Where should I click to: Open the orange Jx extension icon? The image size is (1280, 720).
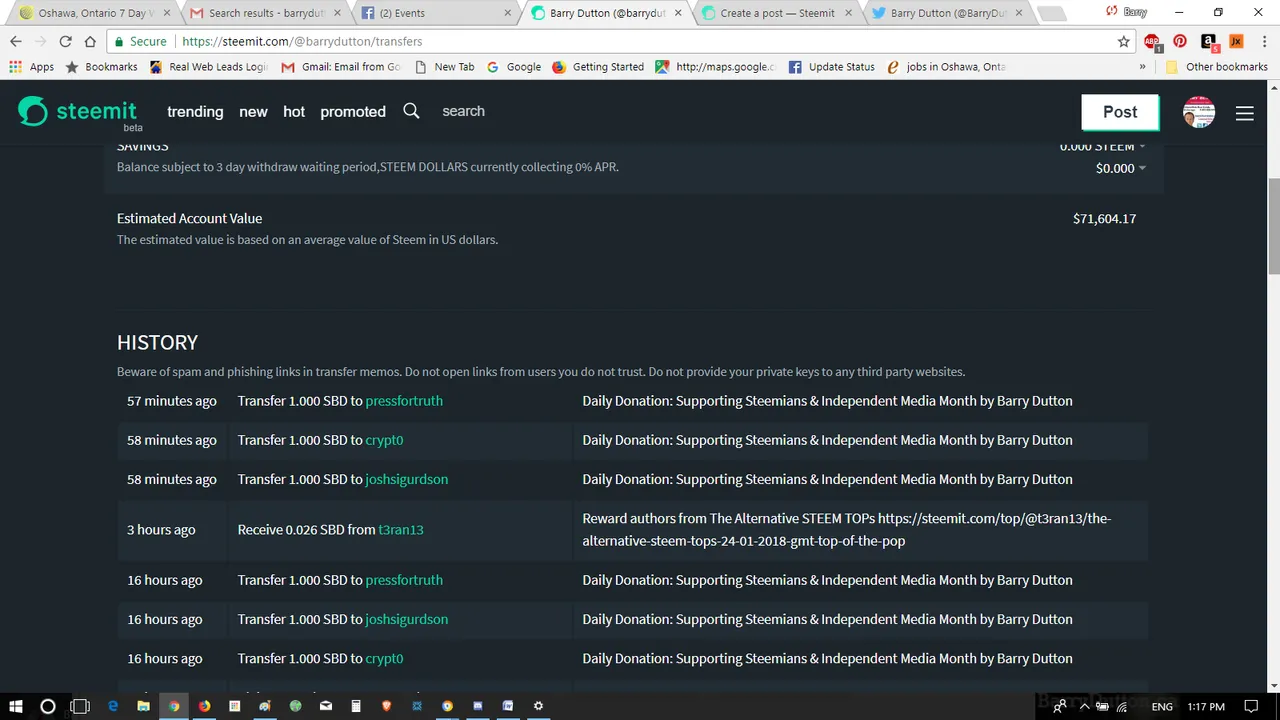pyautogui.click(x=1236, y=41)
